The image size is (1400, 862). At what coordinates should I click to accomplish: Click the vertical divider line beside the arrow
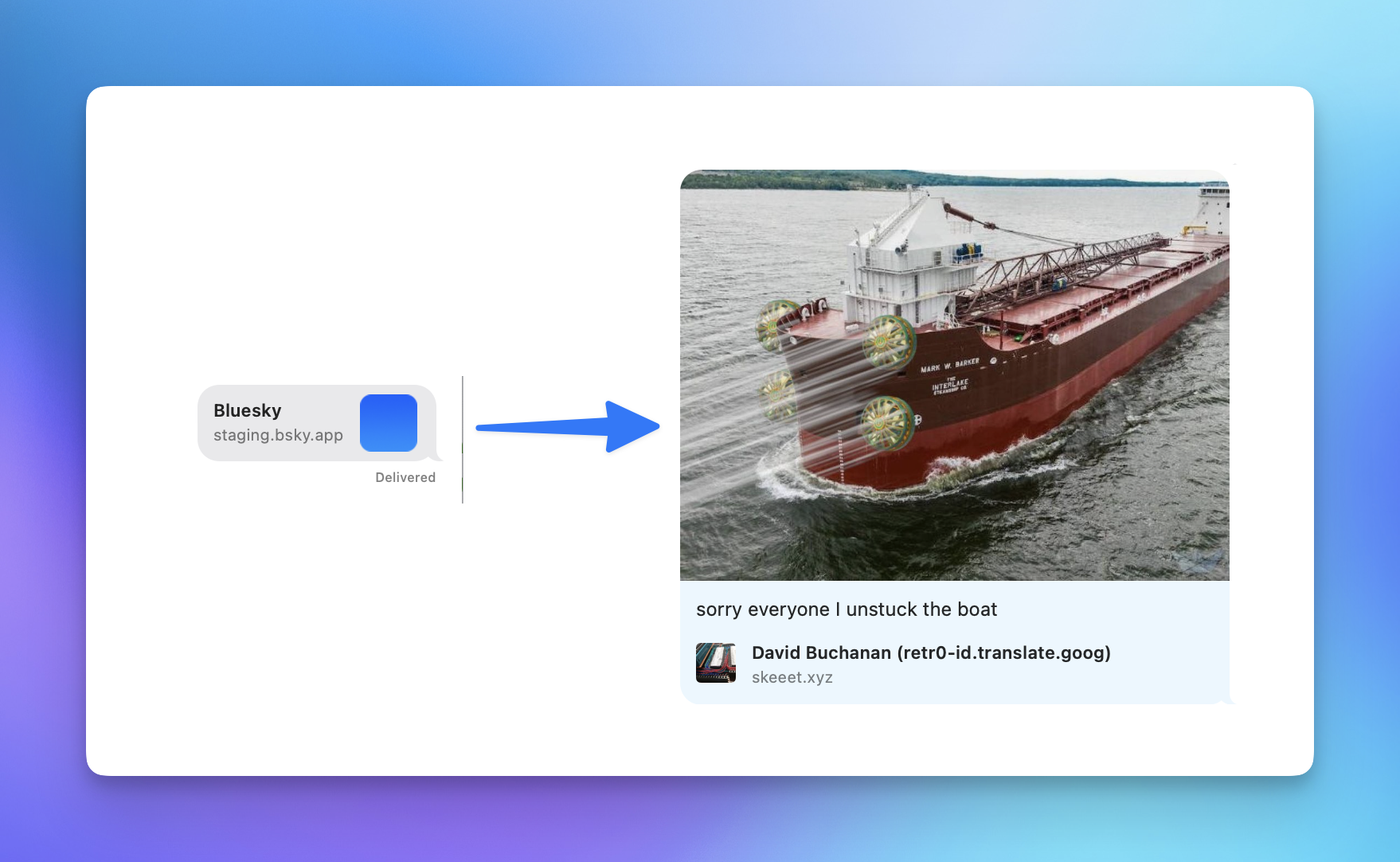(463, 440)
